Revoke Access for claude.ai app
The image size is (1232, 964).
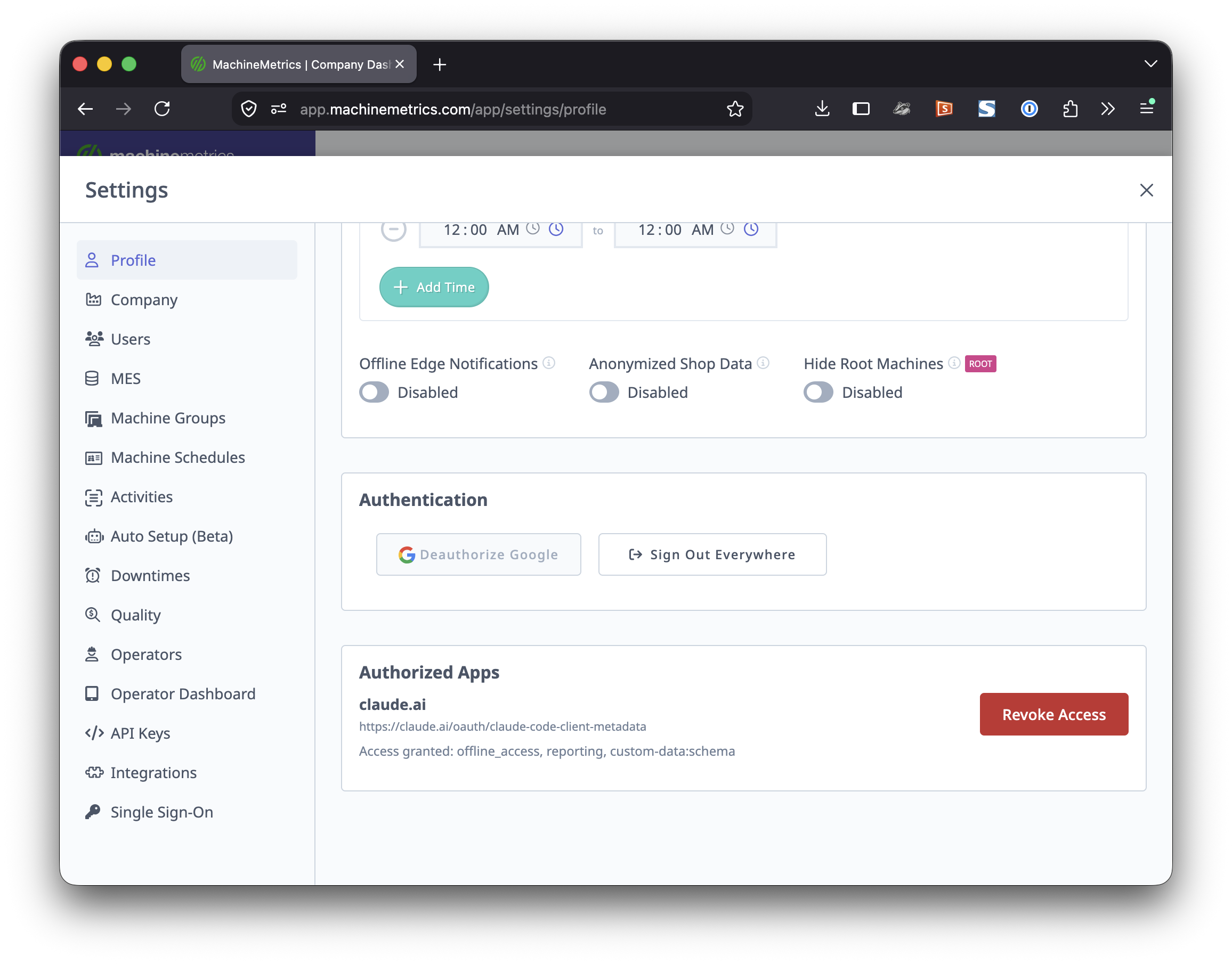tap(1053, 714)
